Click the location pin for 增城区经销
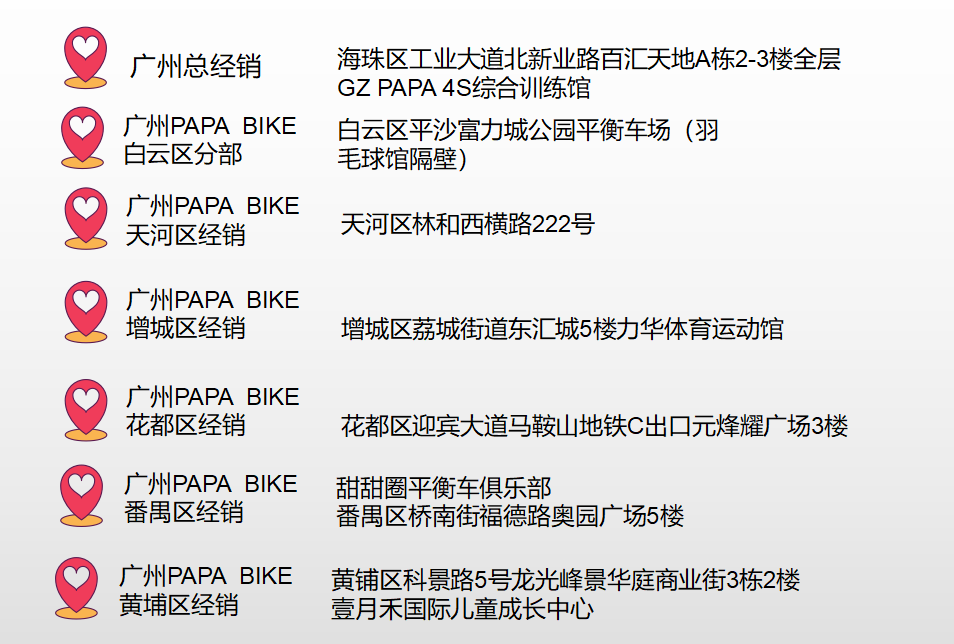The image size is (954, 644). (86, 312)
